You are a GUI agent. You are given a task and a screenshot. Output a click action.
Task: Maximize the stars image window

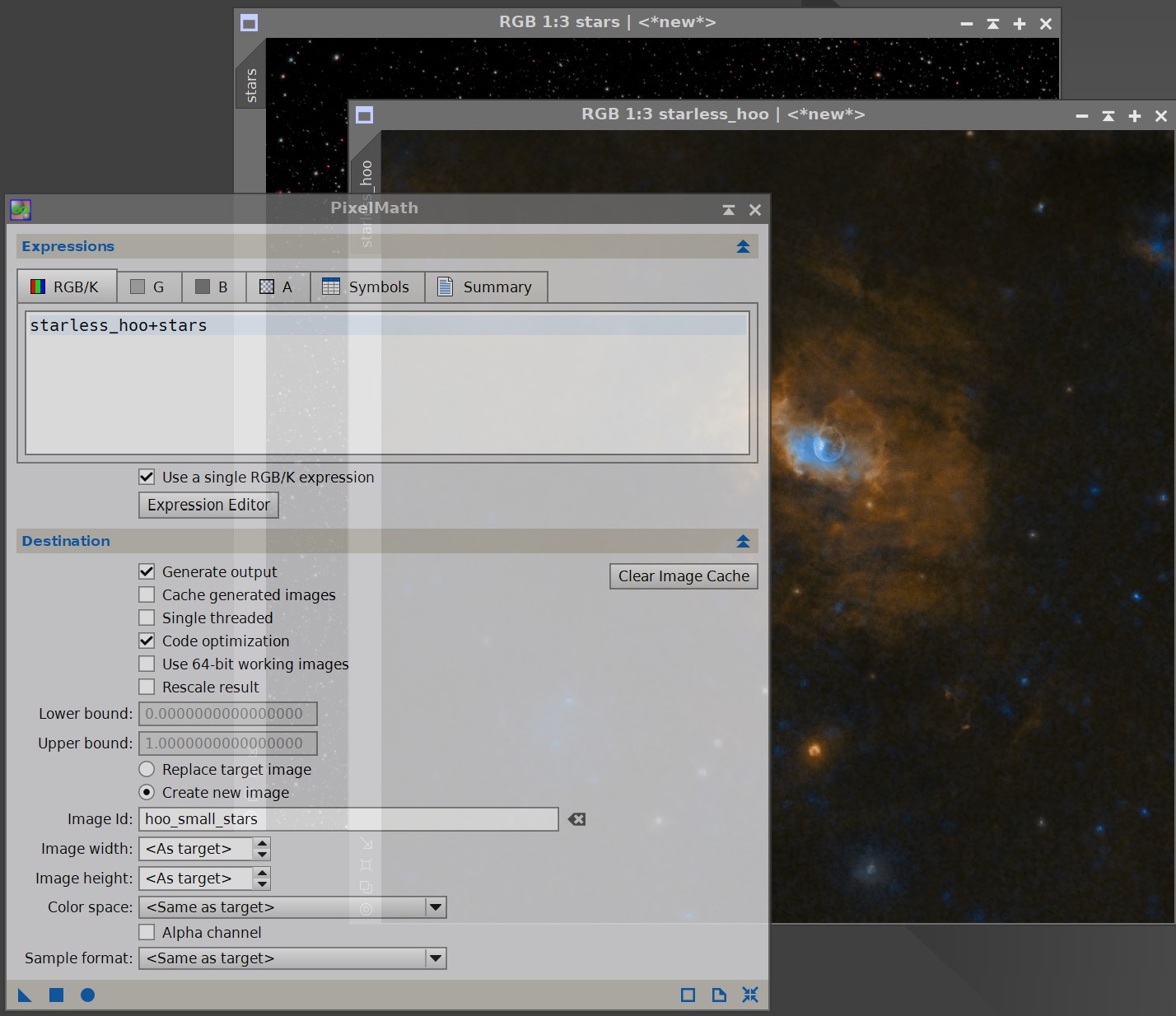coord(1020,24)
